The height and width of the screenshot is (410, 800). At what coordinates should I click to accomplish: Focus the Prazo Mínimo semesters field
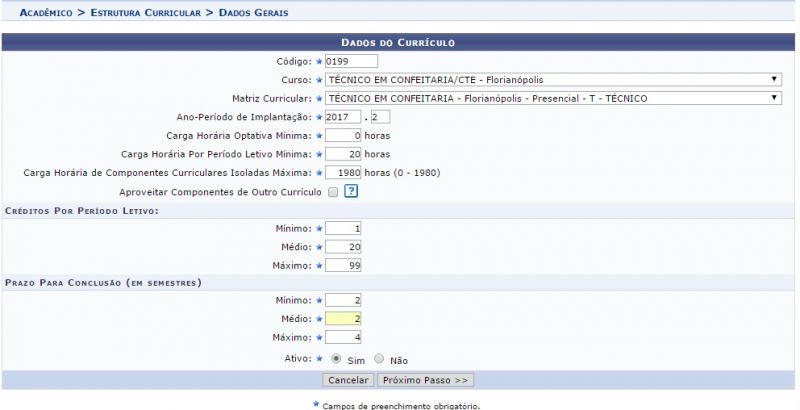coord(343,300)
